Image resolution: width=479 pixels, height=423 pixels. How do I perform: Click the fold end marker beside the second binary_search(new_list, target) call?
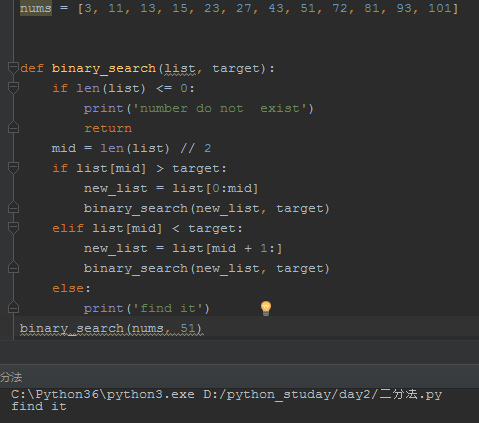click(x=13, y=268)
